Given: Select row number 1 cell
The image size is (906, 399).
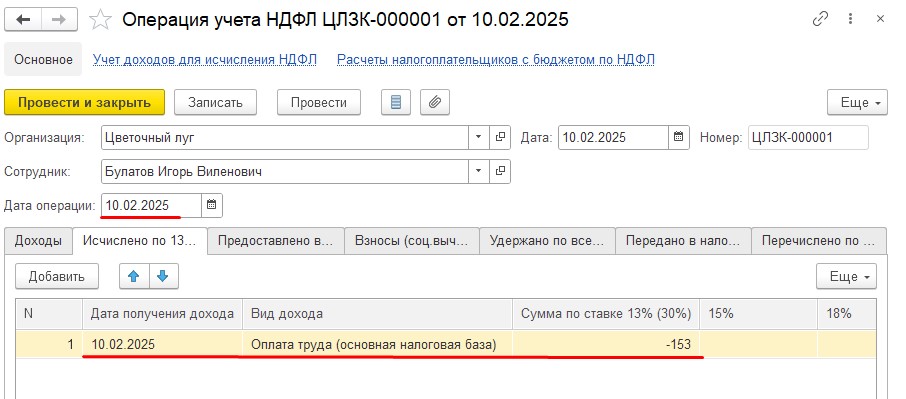Looking at the screenshot, I should pos(49,345).
